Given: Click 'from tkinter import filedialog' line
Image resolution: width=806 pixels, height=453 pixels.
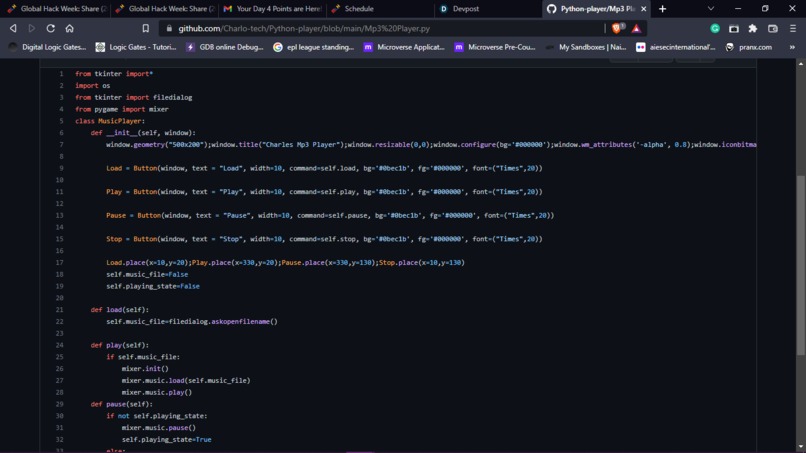Looking at the screenshot, I should pyautogui.click(x=134, y=97).
